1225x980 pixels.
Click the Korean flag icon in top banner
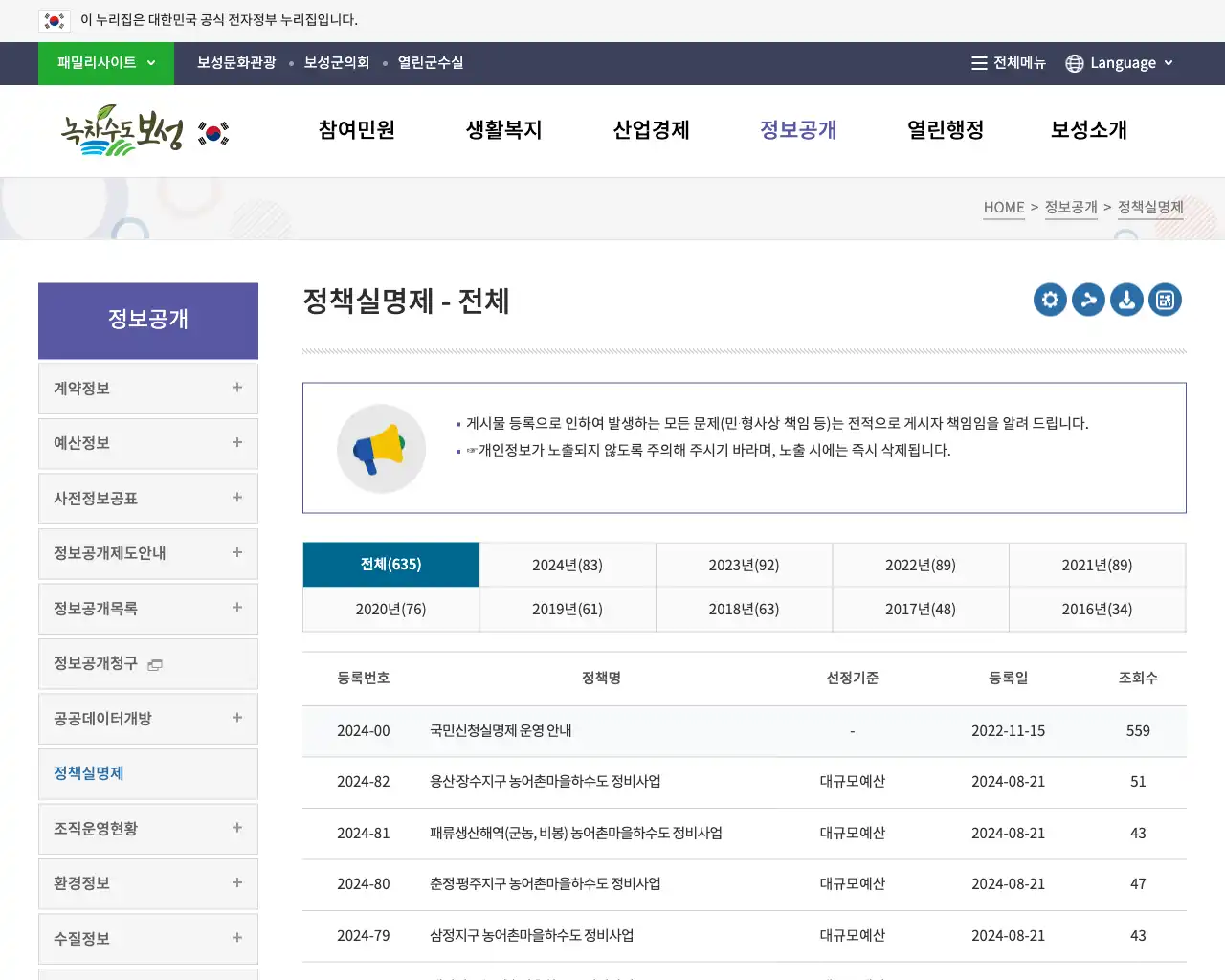click(x=55, y=20)
